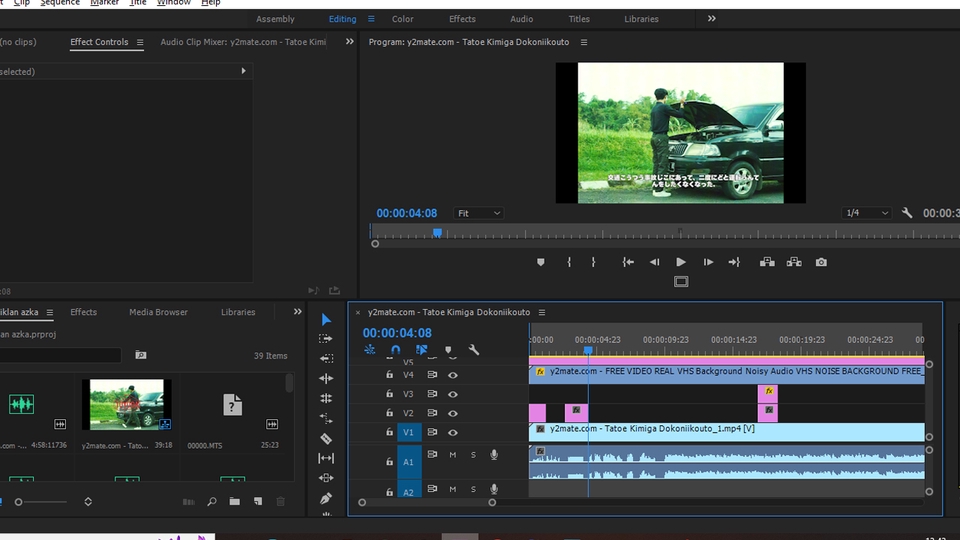Select the Slip tool
Viewport: 960px width, 540px height.
tap(326, 458)
